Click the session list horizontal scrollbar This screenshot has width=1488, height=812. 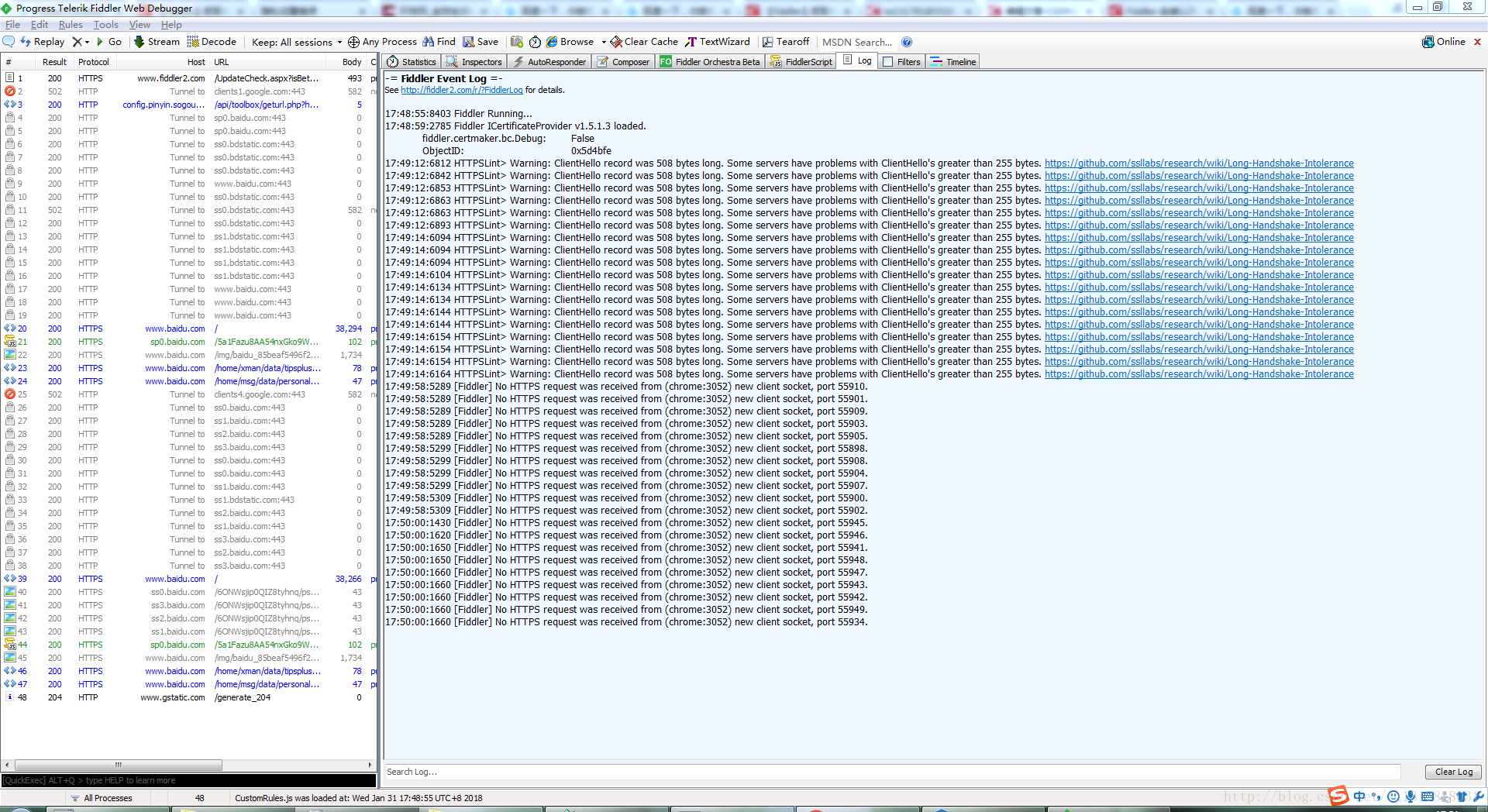(118, 765)
